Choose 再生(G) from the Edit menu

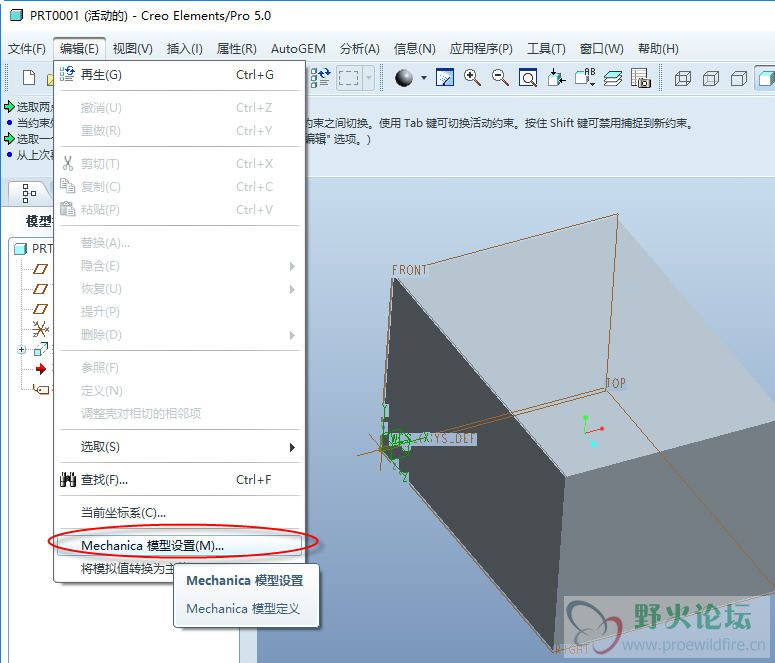(179, 75)
